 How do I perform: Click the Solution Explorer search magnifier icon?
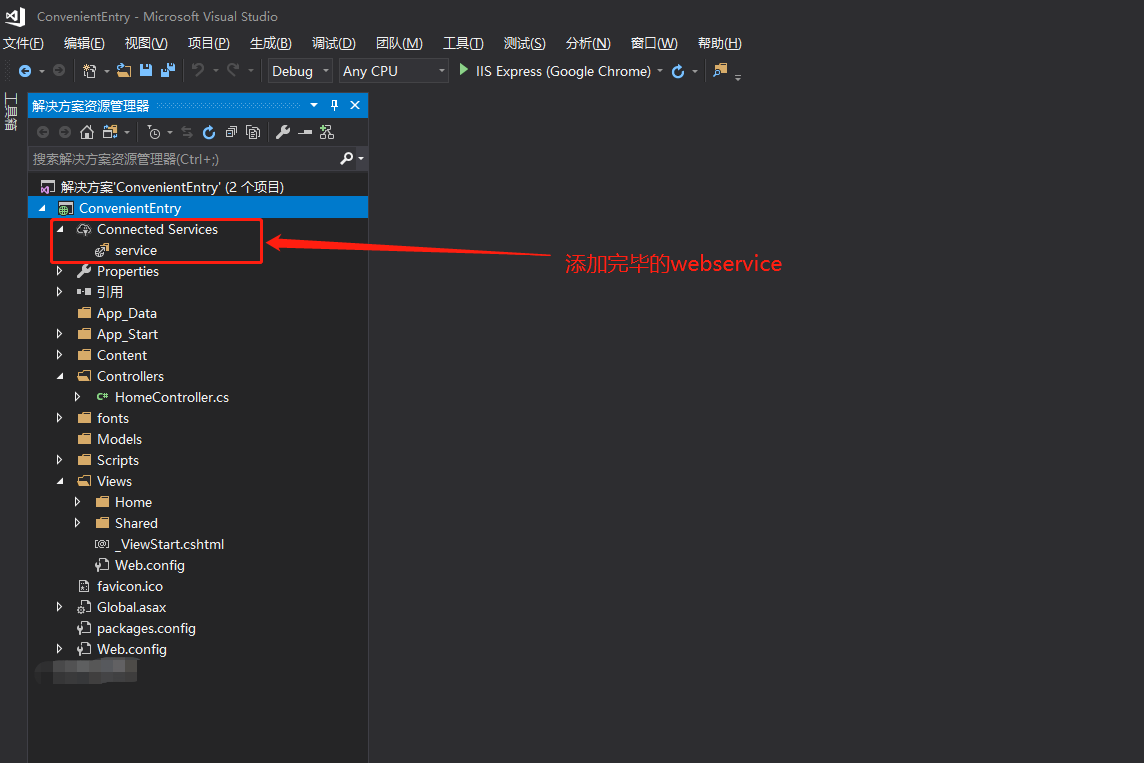coord(347,158)
